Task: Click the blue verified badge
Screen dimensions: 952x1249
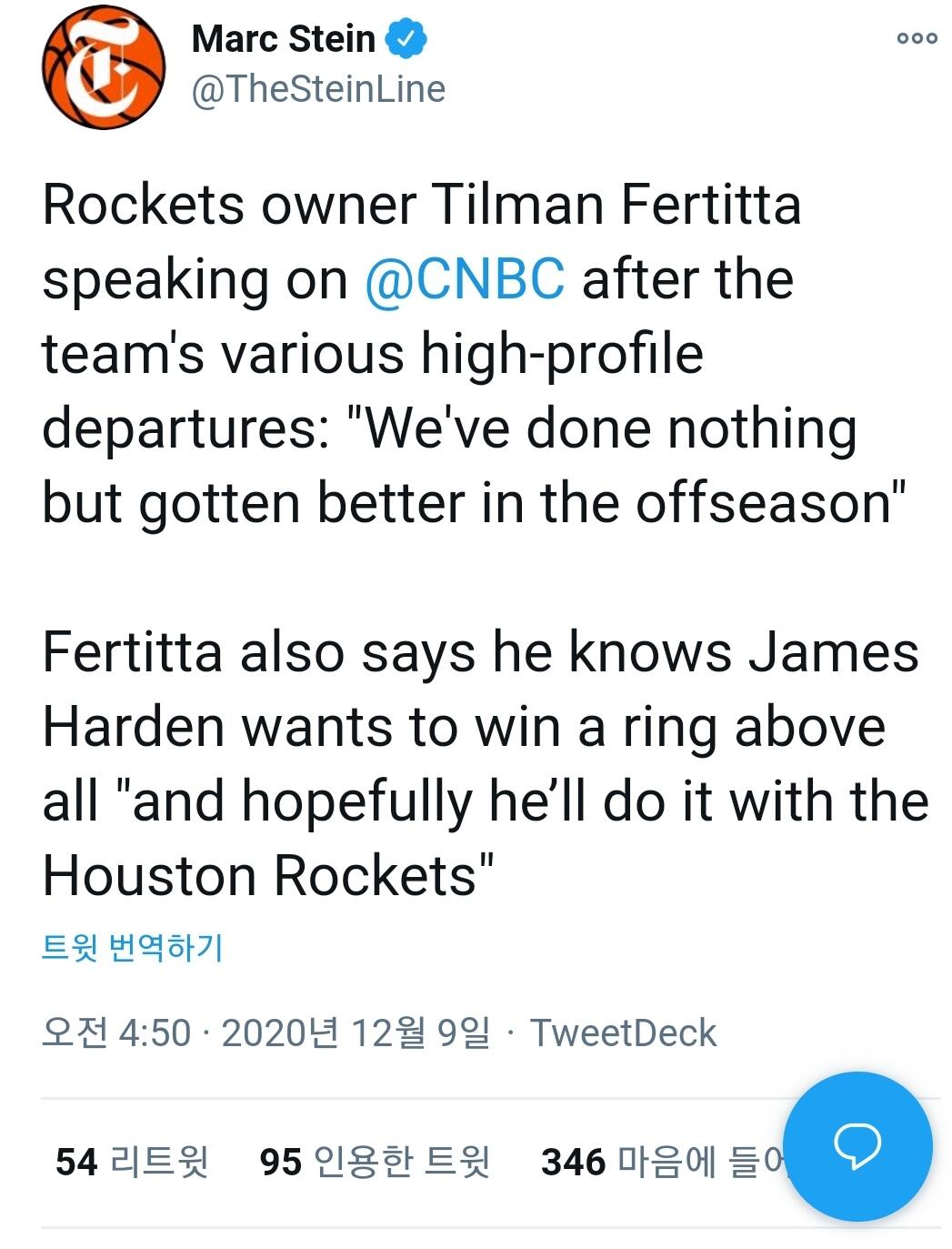Action: [x=406, y=39]
